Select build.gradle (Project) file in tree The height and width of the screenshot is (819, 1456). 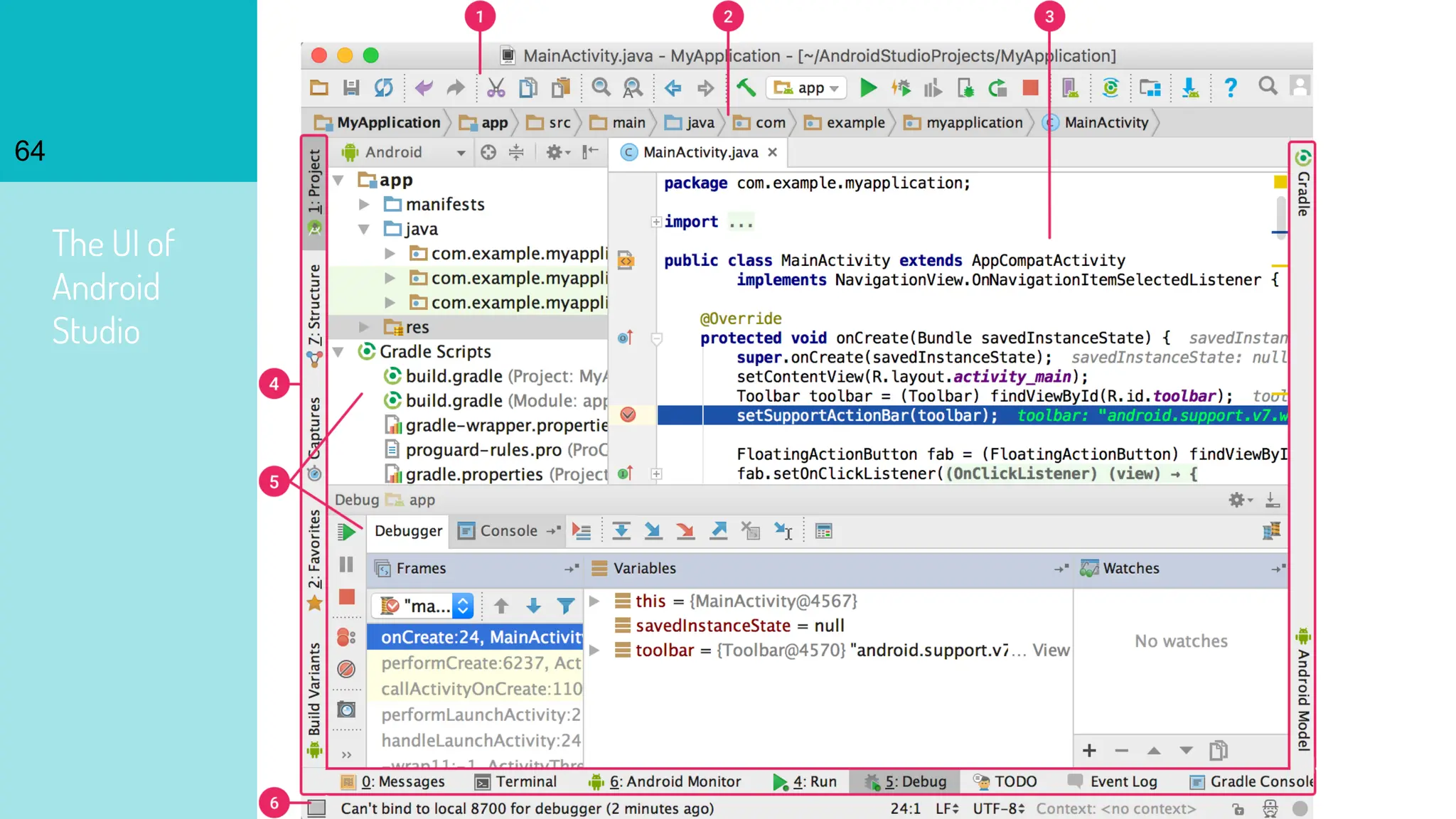pyautogui.click(x=496, y=376)
